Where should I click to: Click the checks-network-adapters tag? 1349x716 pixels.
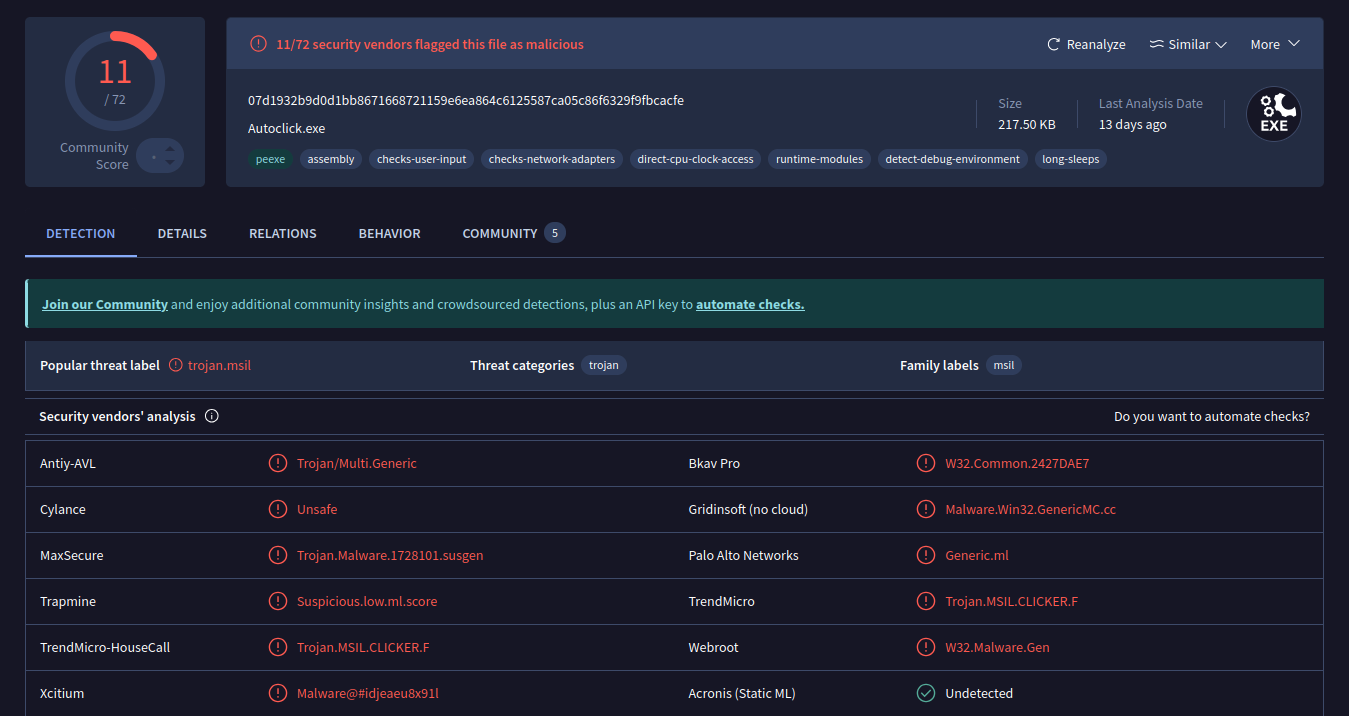(552, 159)
